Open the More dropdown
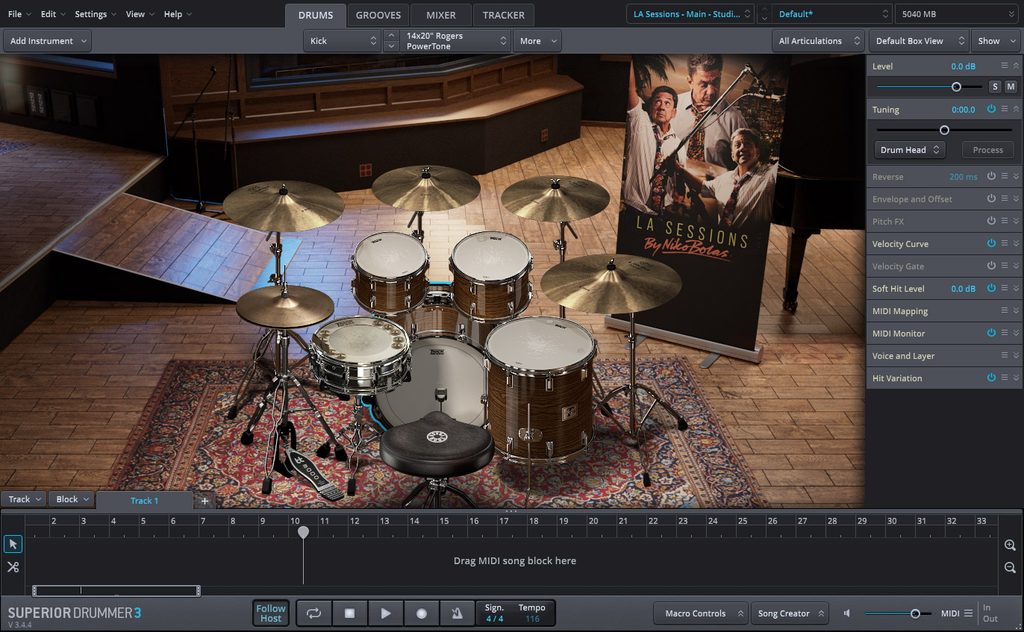 tap(537, 40)
